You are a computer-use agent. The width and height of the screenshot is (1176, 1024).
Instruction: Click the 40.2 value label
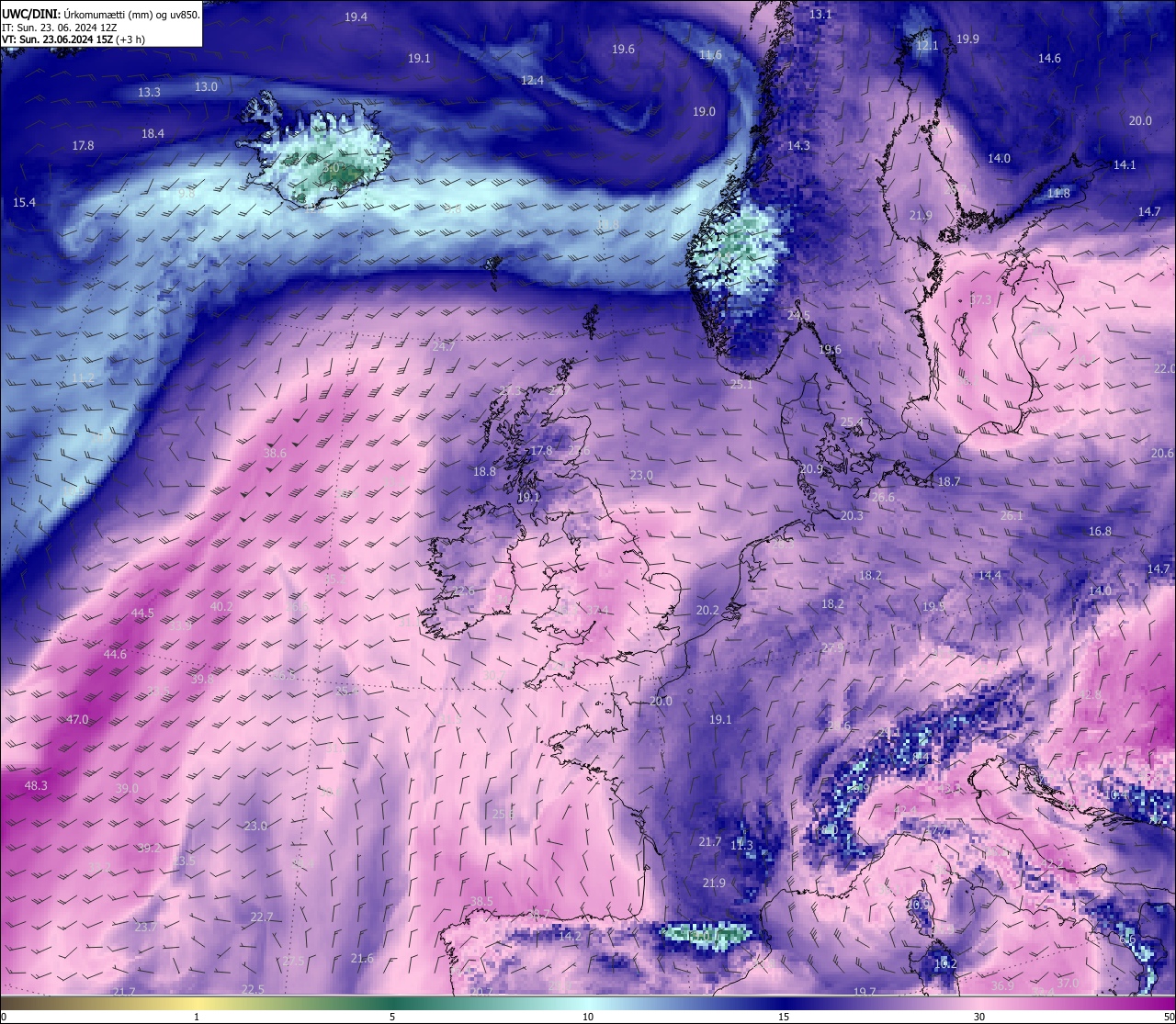(x=221, y=607)
